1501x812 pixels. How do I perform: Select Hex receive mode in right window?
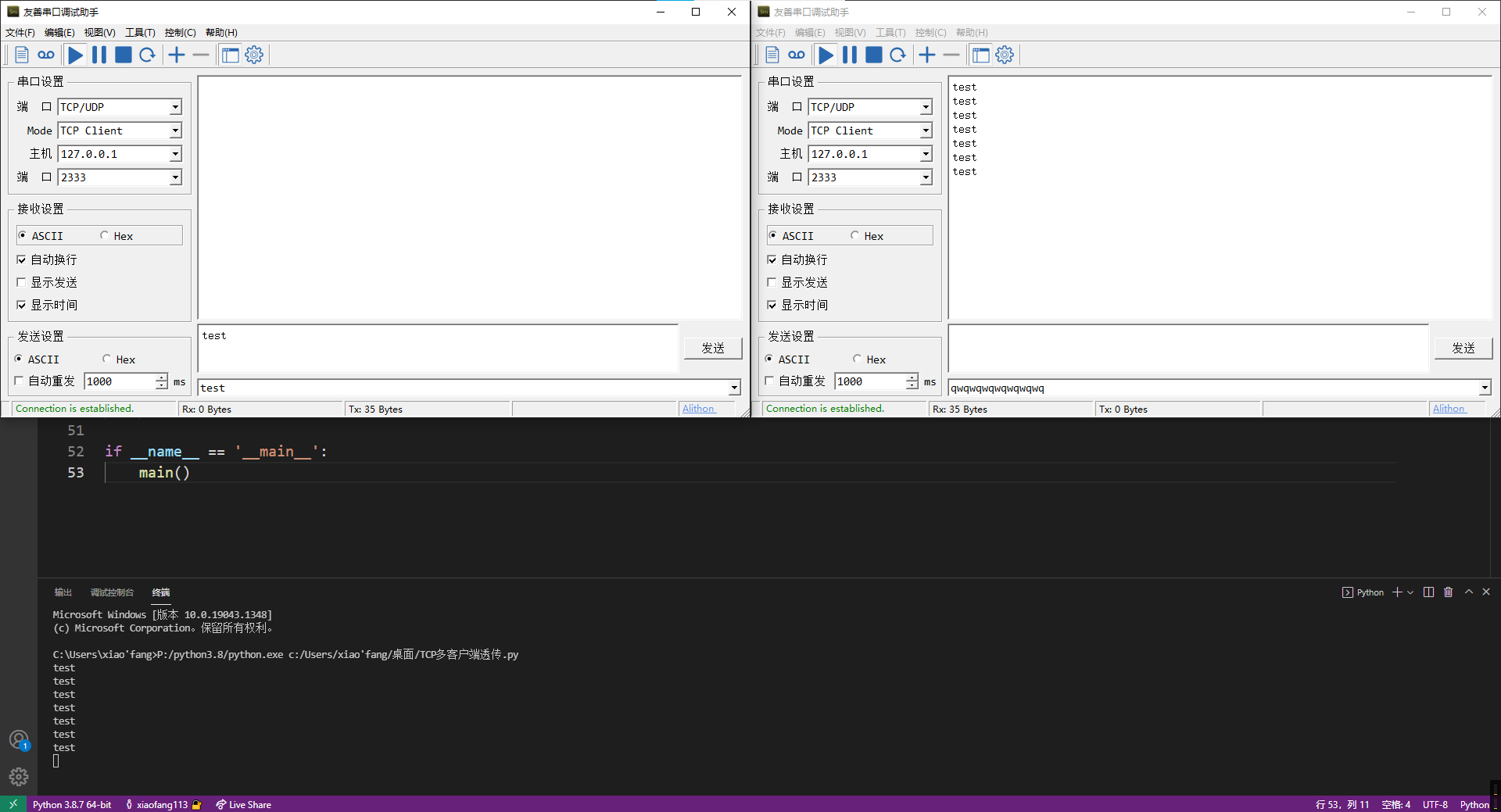(x=867, y=236)
